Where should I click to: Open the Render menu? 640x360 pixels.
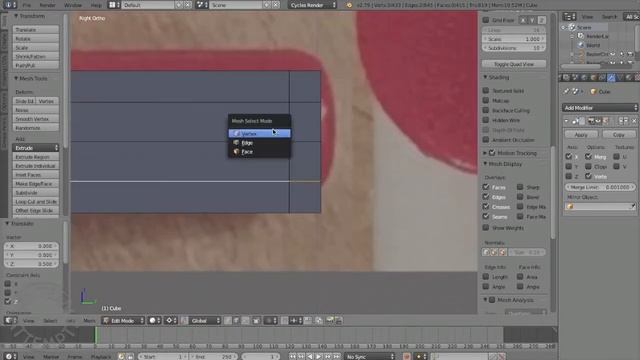47,5
